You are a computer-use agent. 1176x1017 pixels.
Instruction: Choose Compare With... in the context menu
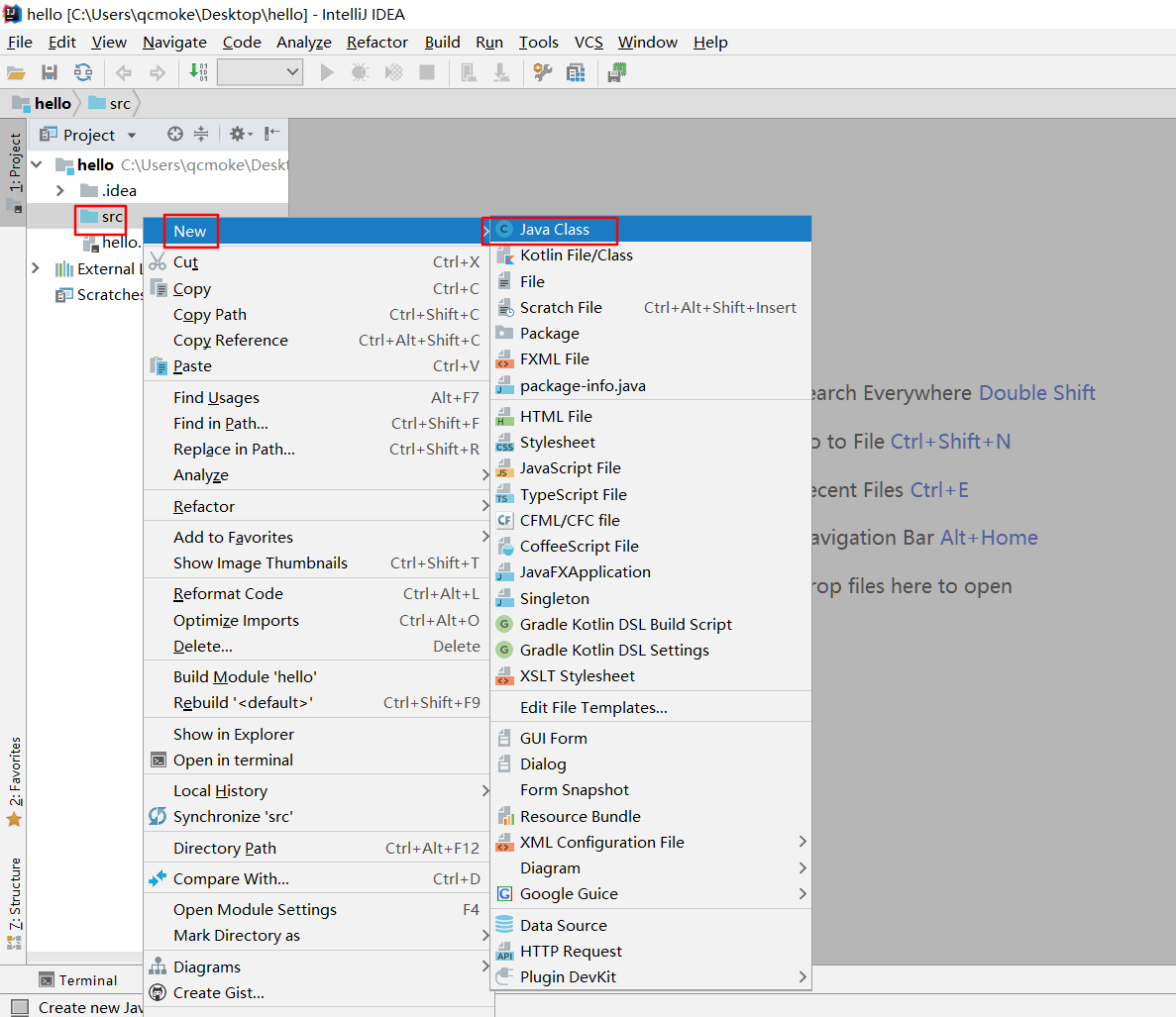tap(317, 879)
